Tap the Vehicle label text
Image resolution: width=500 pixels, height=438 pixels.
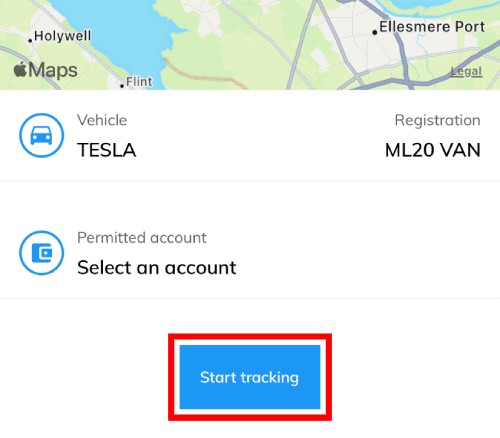[x=102, y=120]
